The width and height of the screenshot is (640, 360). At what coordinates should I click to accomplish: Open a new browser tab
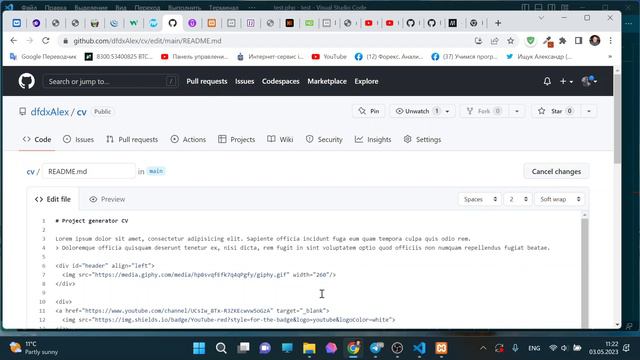click(x=498, y=23)
